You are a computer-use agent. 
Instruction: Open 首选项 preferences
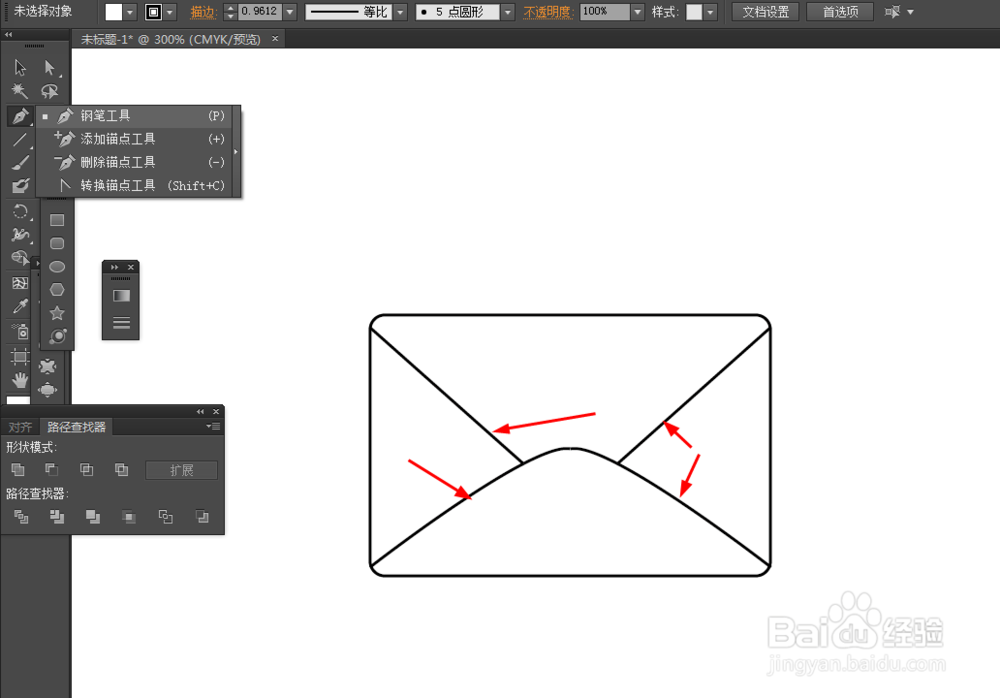tap(840, 11)
